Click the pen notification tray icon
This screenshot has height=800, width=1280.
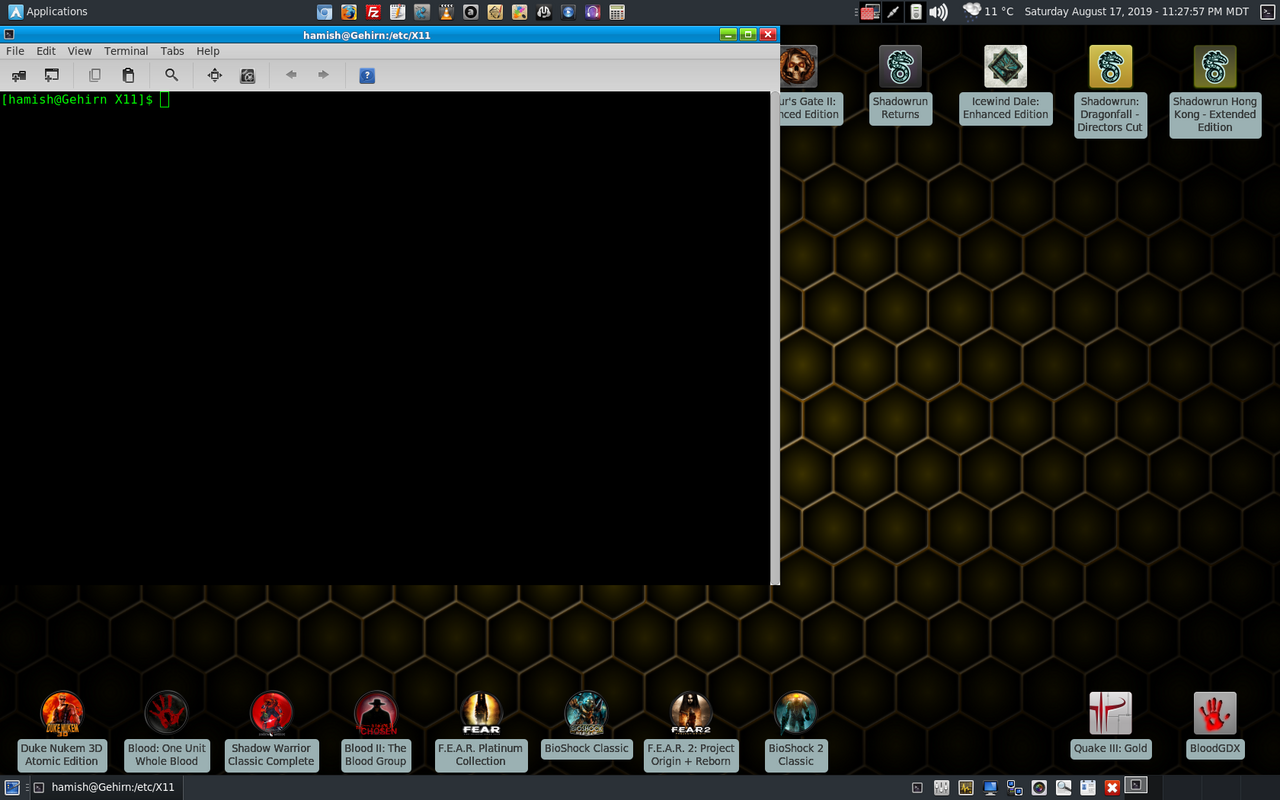click(893, 12)
